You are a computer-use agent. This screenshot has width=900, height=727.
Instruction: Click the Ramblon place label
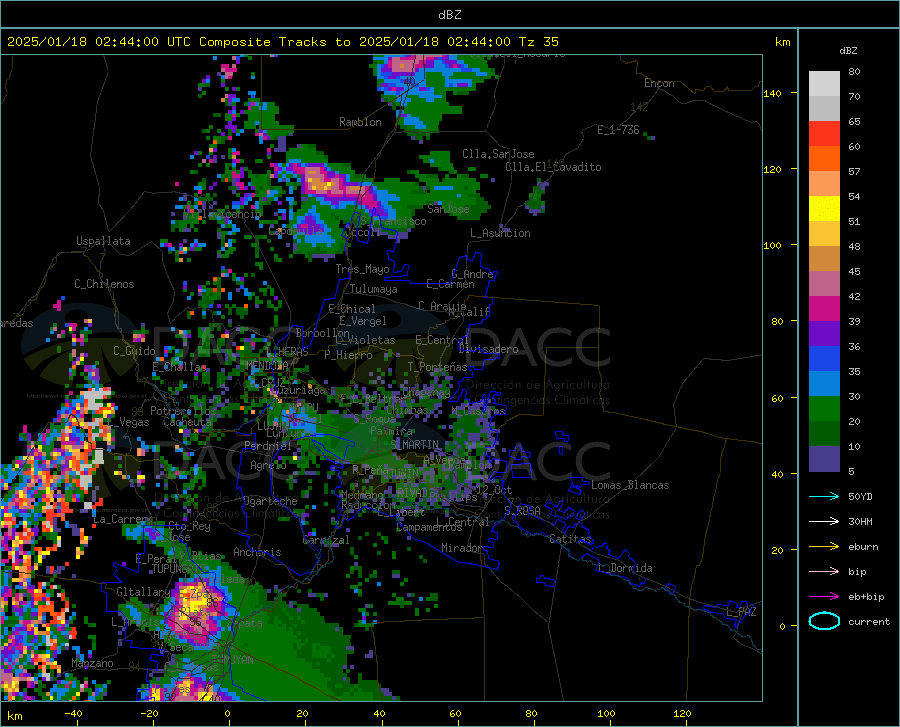coord(360,122)
